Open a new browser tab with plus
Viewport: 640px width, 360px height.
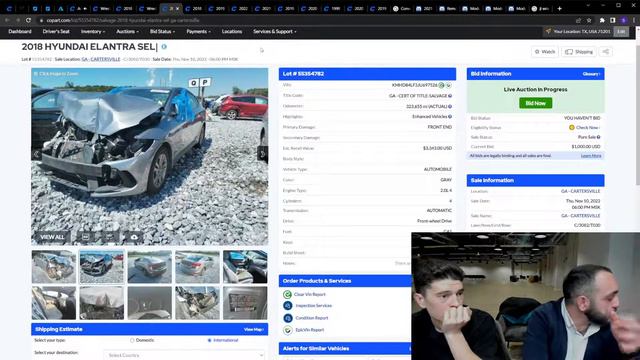tap(559, 8)
